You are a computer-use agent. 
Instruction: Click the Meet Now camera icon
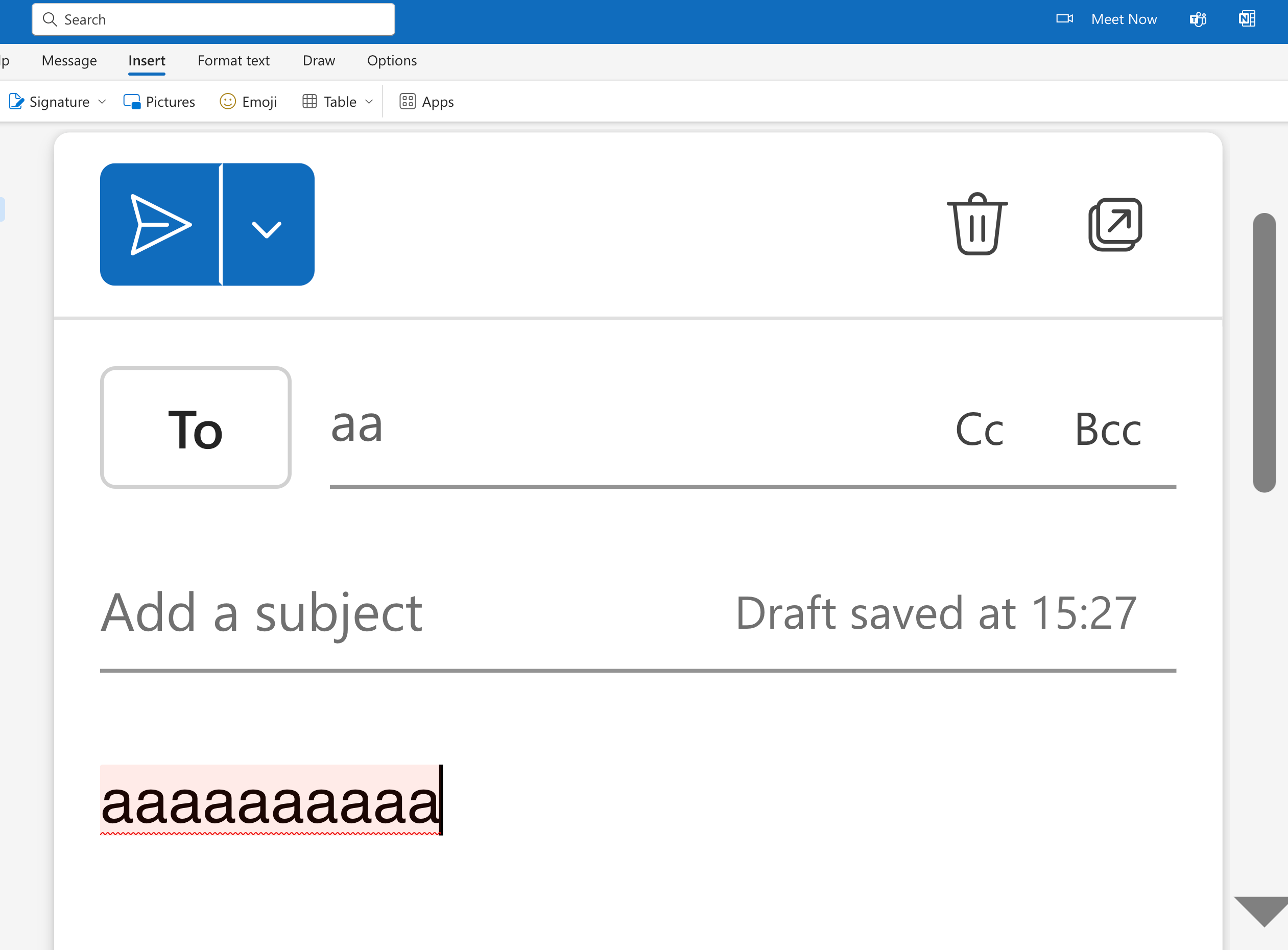[1064, 19]
